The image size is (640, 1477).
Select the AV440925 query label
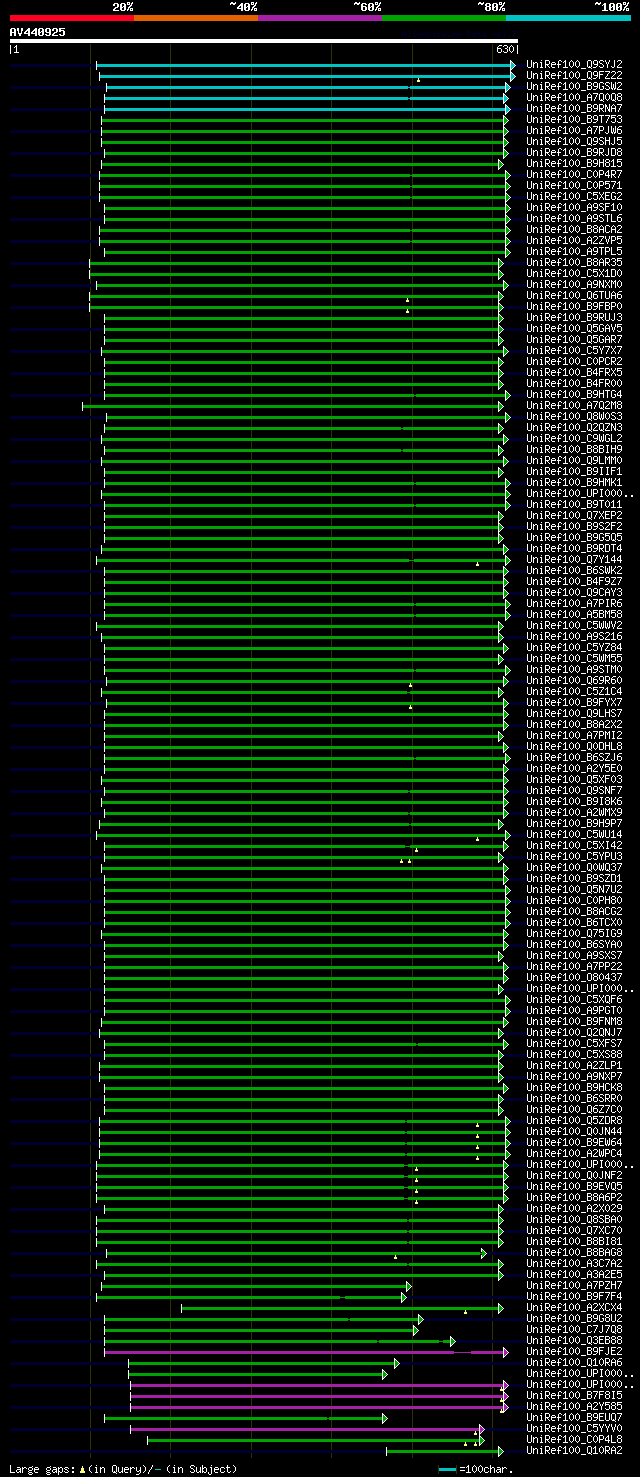[38, 32]
